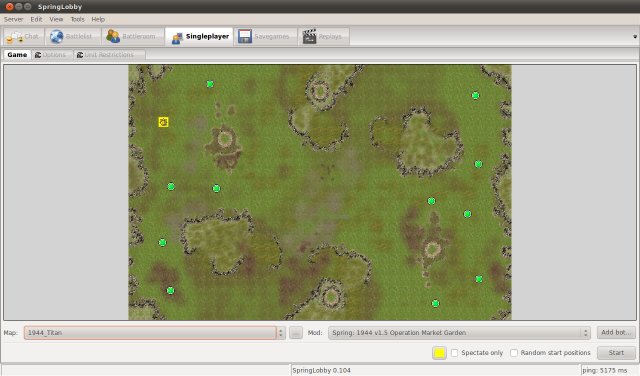Click the Replays clapperboard icon
The image size is (640, 376).
pyautogui.click(x=309, y=36)
